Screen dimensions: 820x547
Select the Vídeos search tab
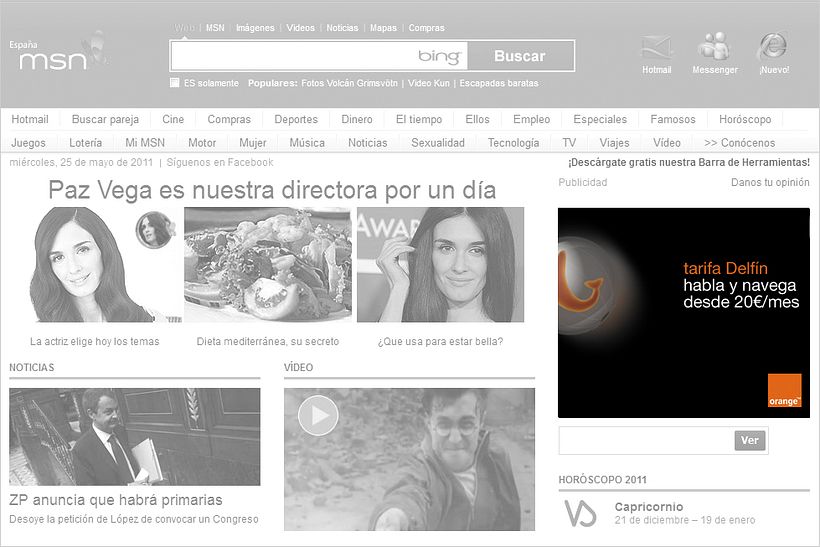click(300, 28)
